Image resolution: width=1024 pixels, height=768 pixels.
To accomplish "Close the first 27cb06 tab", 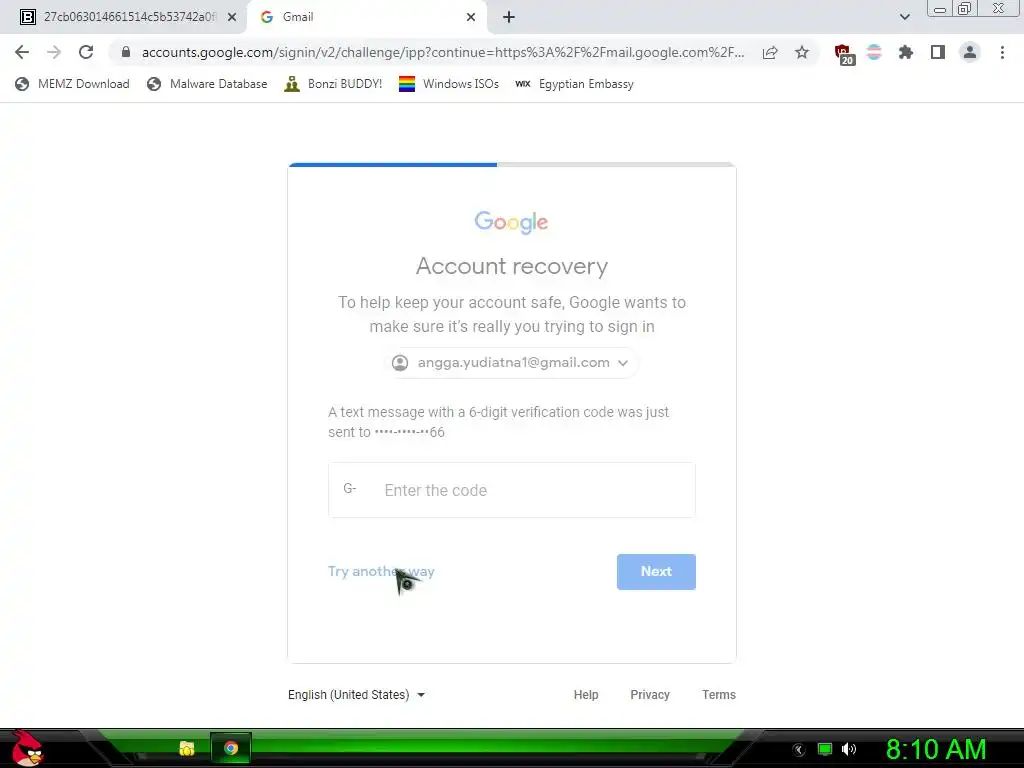I will coord(232,18).
